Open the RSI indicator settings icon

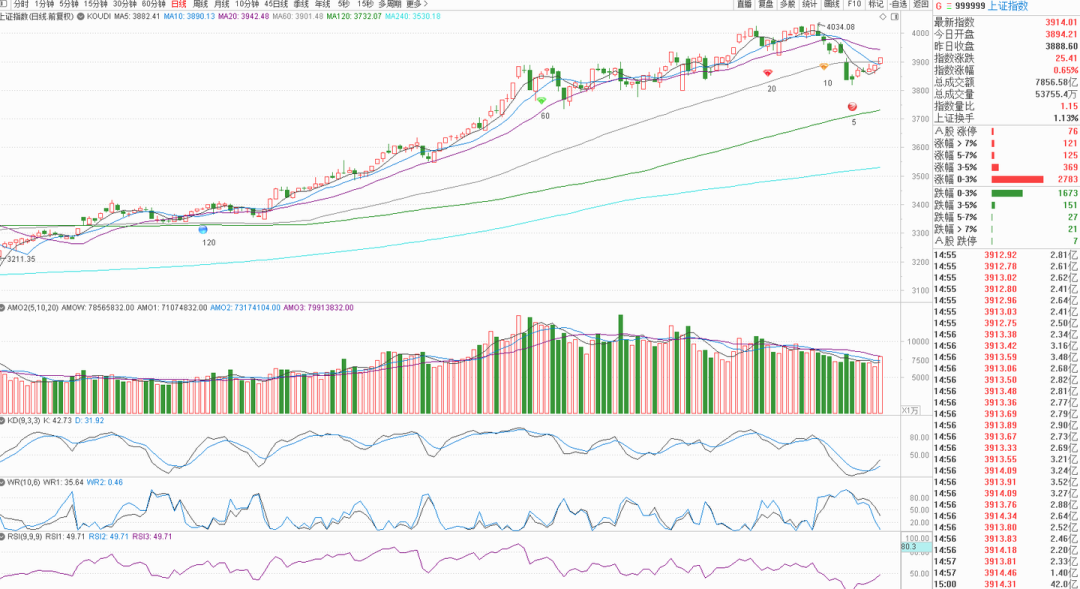coord(3,536)
